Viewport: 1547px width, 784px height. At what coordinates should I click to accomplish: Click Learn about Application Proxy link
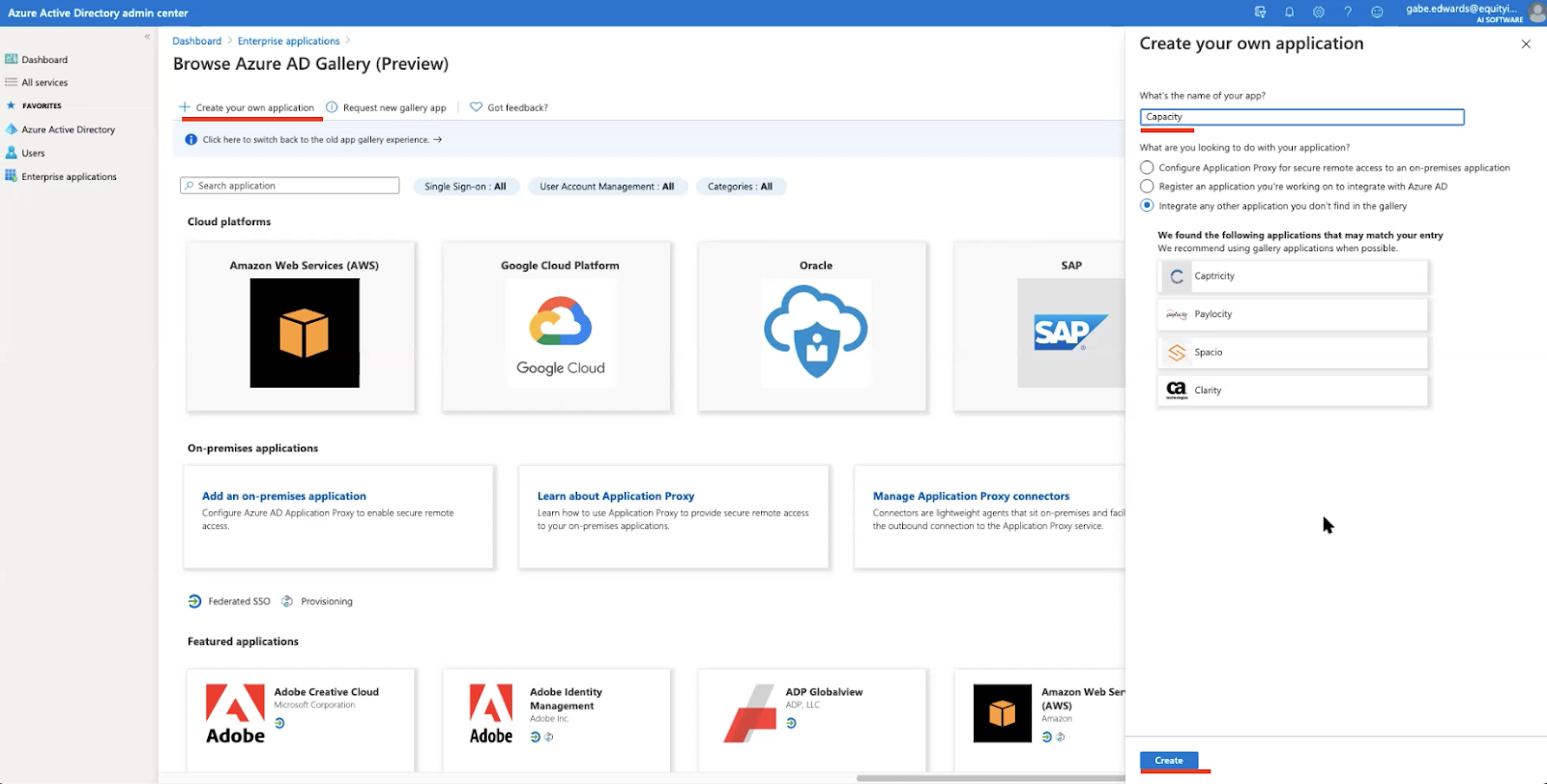point(616,496)
